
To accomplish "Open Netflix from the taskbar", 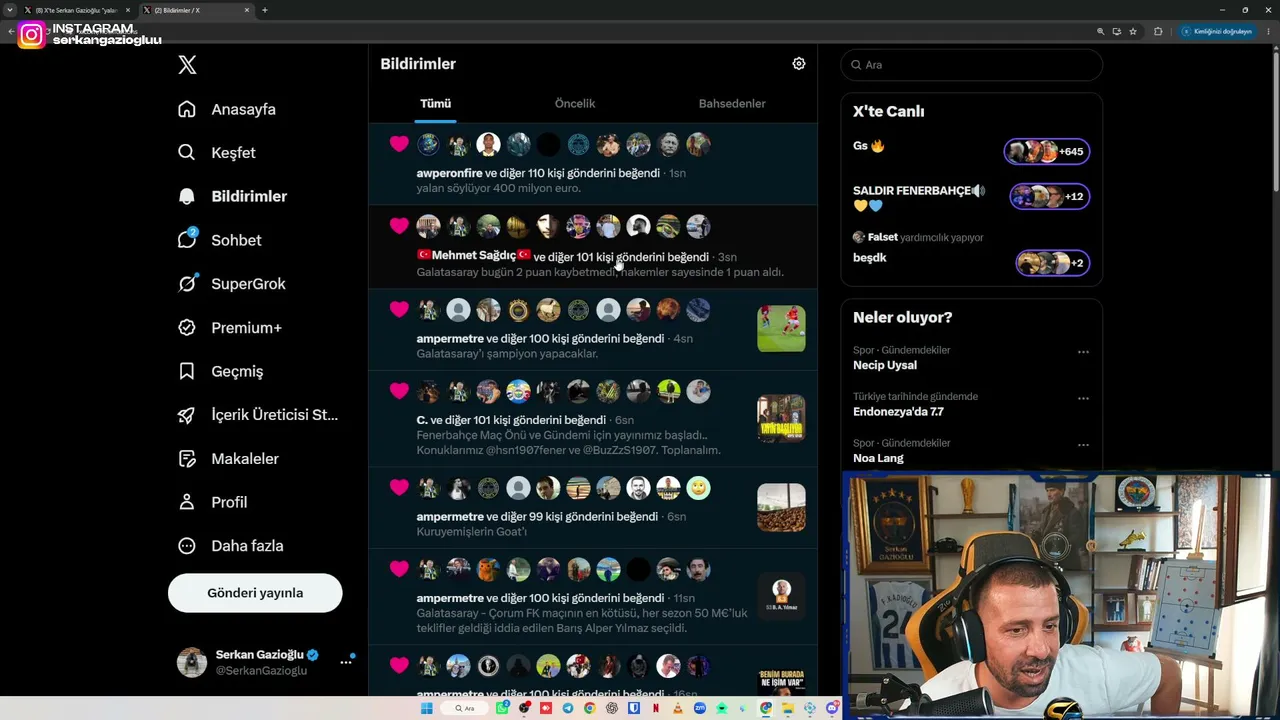I will point(655,708).
